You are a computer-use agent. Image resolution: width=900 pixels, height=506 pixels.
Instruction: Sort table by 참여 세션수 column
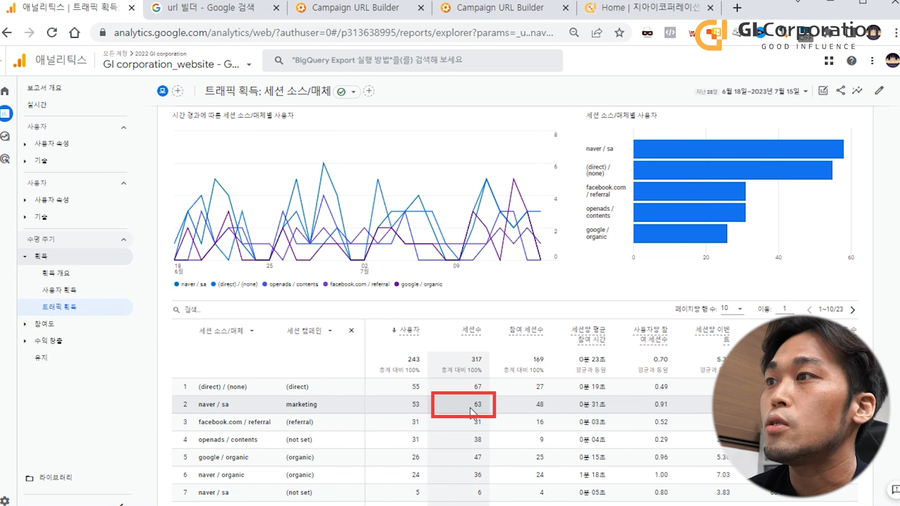coord(526,330)
